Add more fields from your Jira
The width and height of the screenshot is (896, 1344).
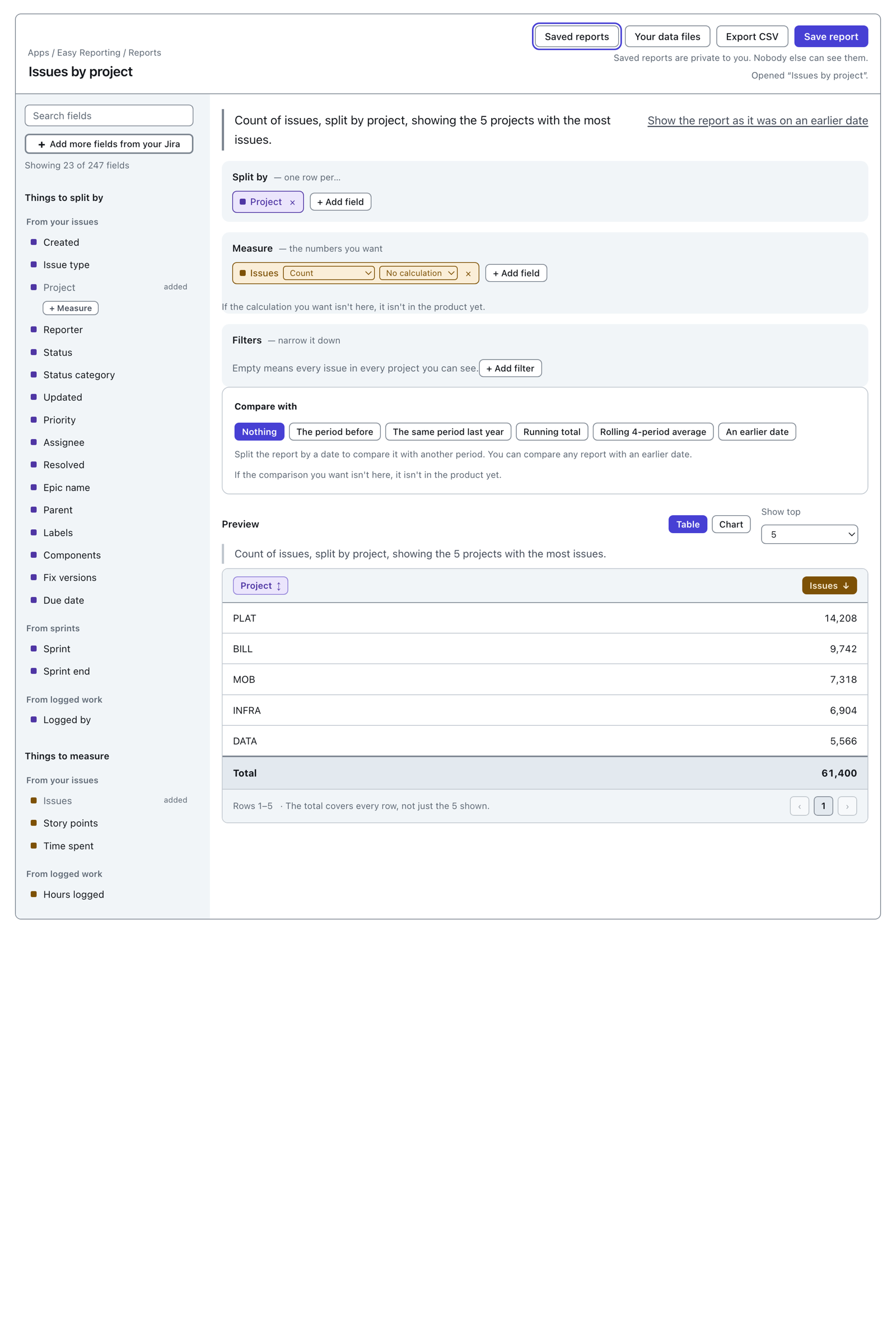point(109,144)
